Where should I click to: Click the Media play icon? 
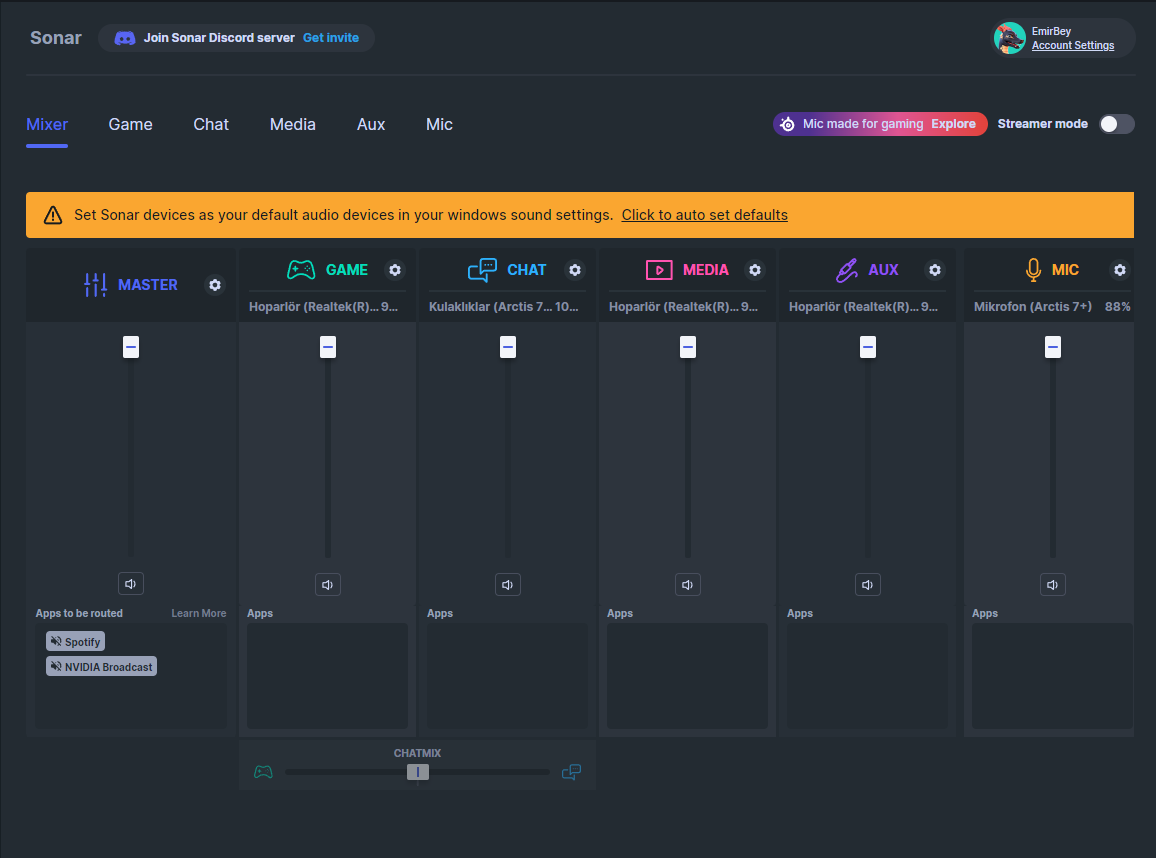tap(659, 270)
